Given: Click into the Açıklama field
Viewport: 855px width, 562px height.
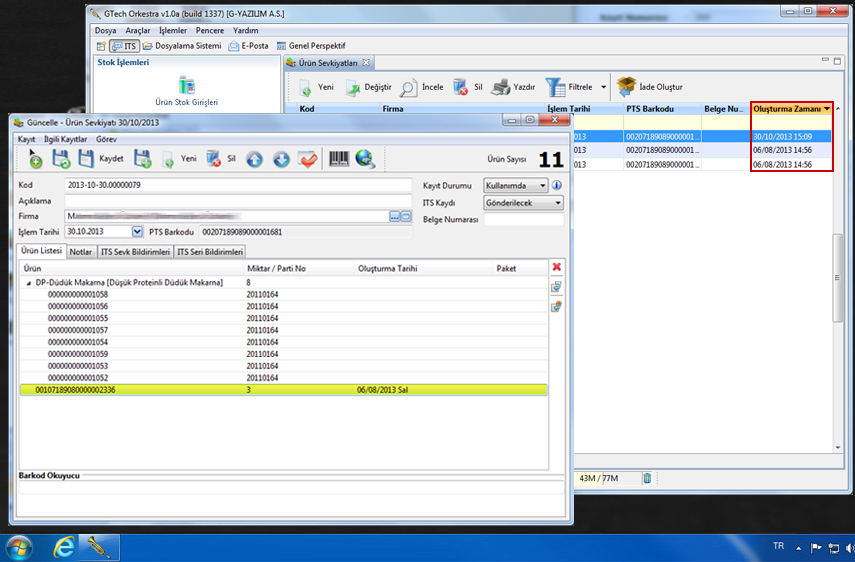Looking at the screenshot, I should [238, 201].
